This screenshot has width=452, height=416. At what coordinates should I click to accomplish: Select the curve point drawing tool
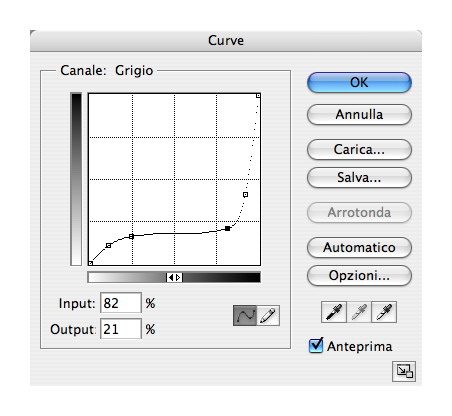[x=245, y=315]
